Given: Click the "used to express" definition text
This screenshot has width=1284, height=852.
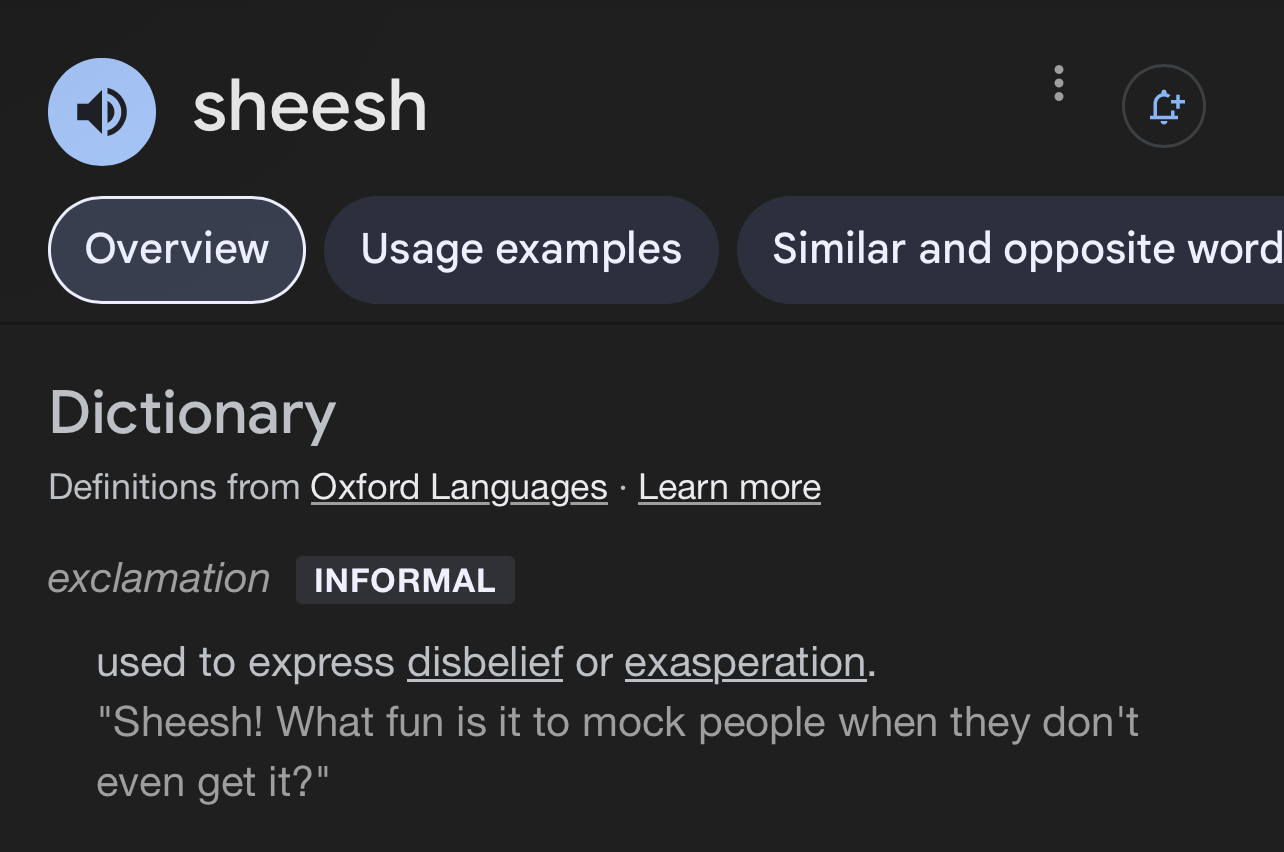Looking at the screenshot, I should pos(246,662).
